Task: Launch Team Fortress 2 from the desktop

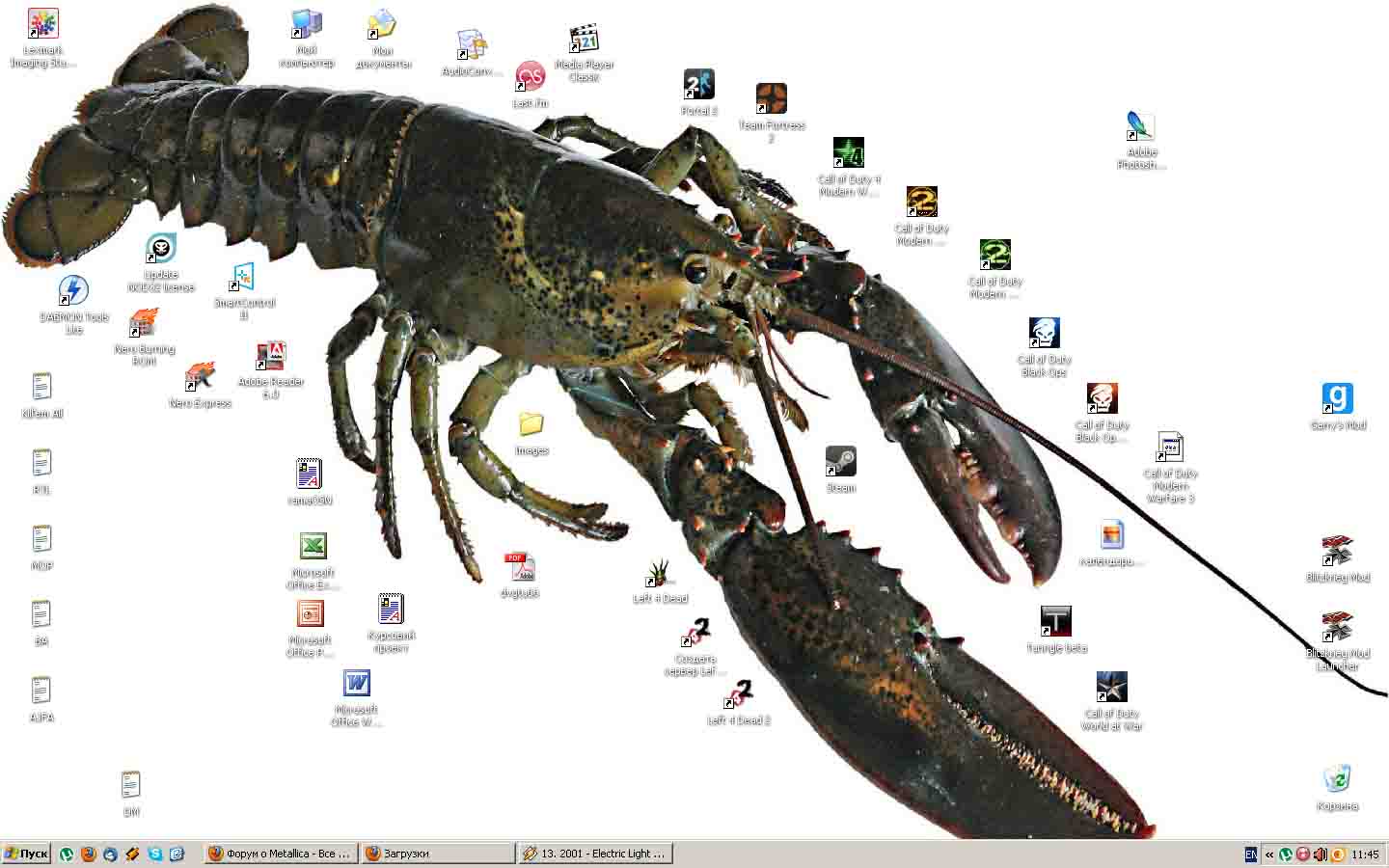Action: pos(771,99)
